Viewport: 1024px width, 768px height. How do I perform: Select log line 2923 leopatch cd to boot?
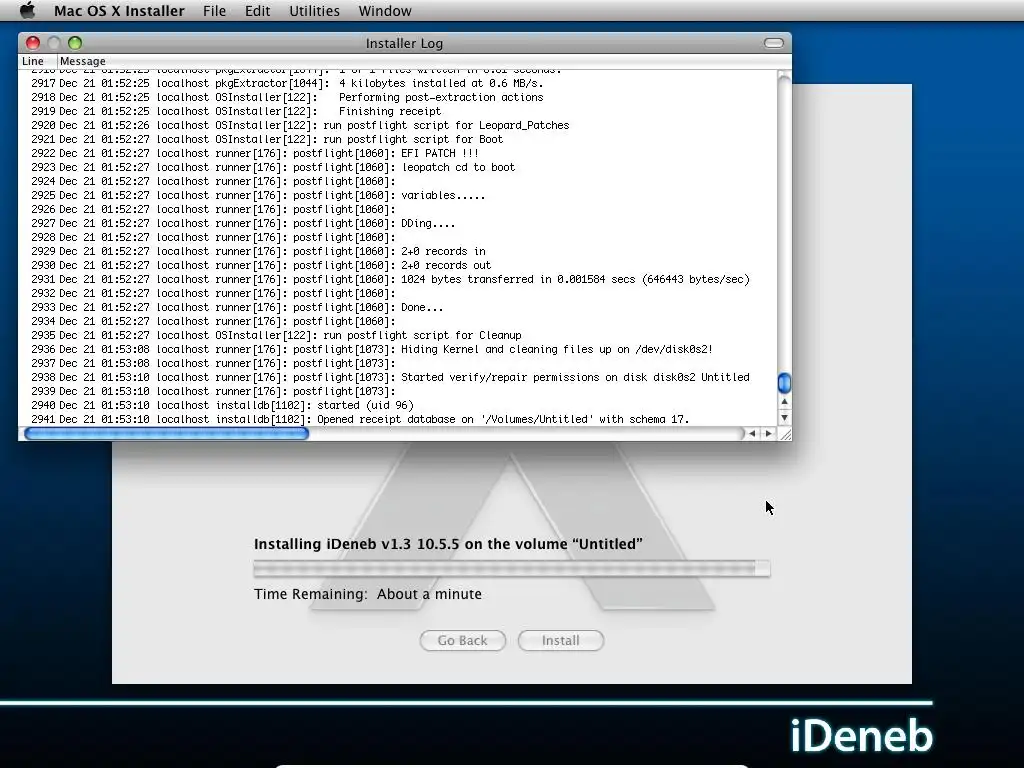click(x=398, y=167)
